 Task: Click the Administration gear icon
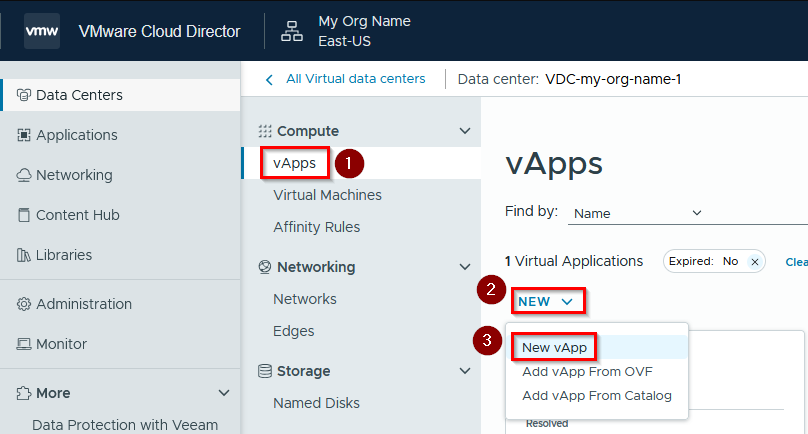click(24, 304)
